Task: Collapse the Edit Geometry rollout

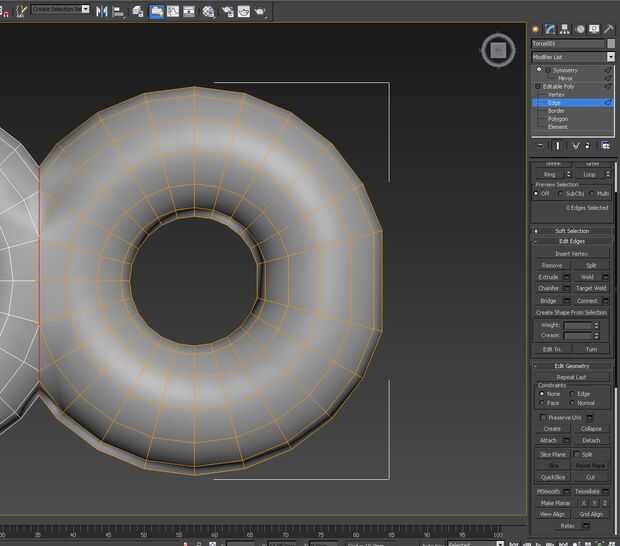Action: tap(572, 366)
